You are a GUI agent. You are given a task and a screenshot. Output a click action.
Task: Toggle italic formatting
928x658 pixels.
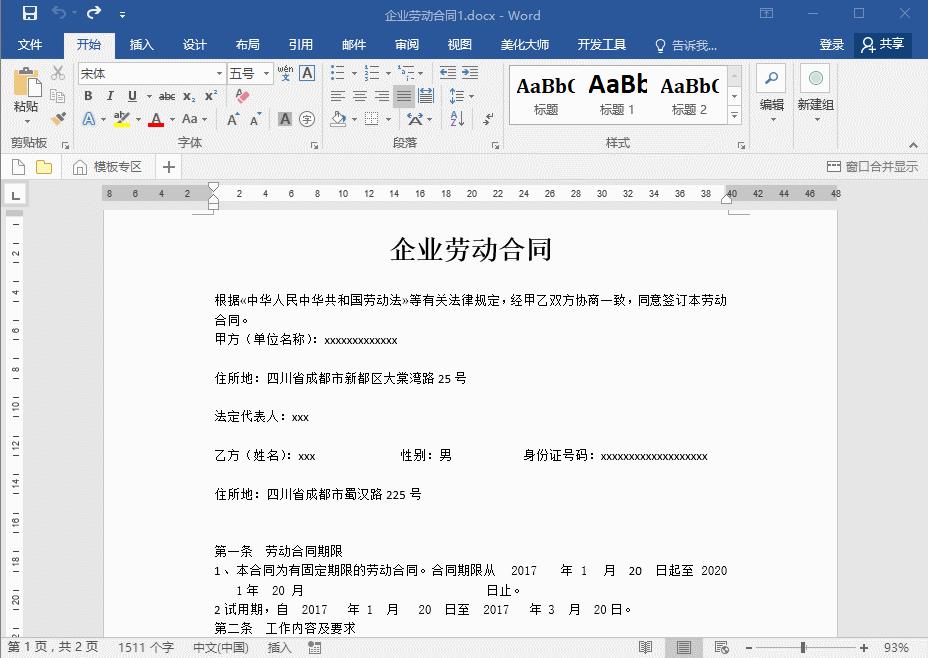click(x=110, y=94)
